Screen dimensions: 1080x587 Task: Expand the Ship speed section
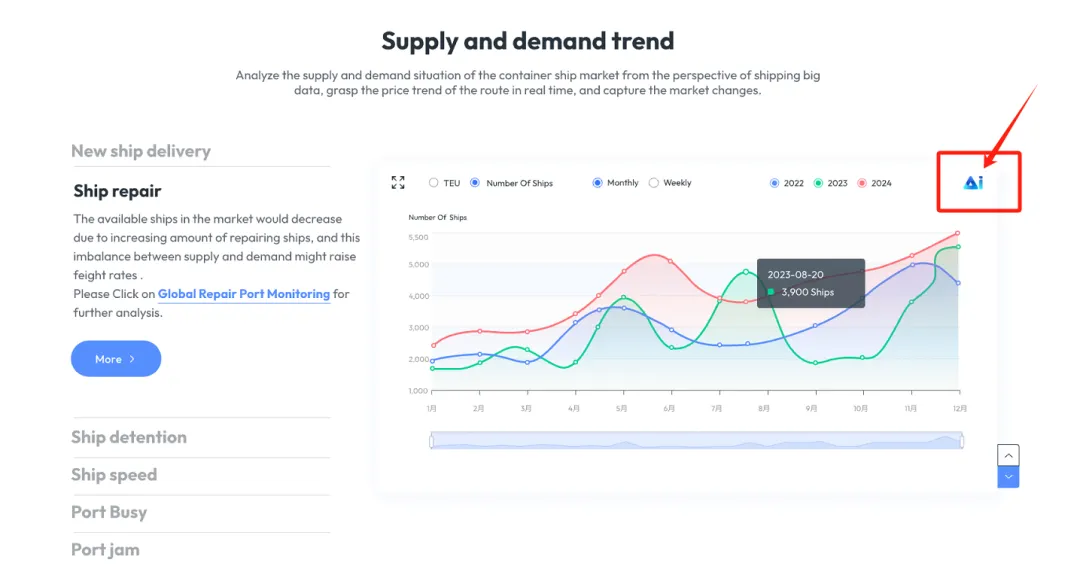coord(114,475)
